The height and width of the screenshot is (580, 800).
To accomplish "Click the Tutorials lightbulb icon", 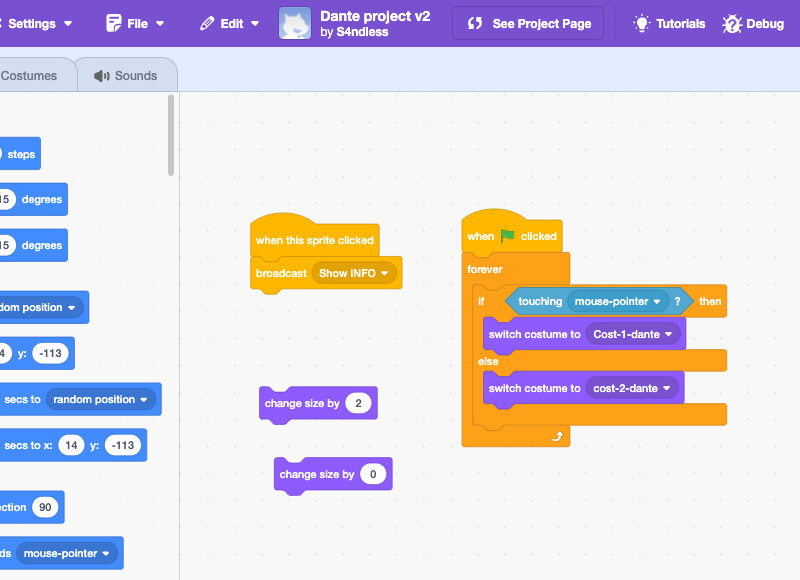I will click(642, 23).
